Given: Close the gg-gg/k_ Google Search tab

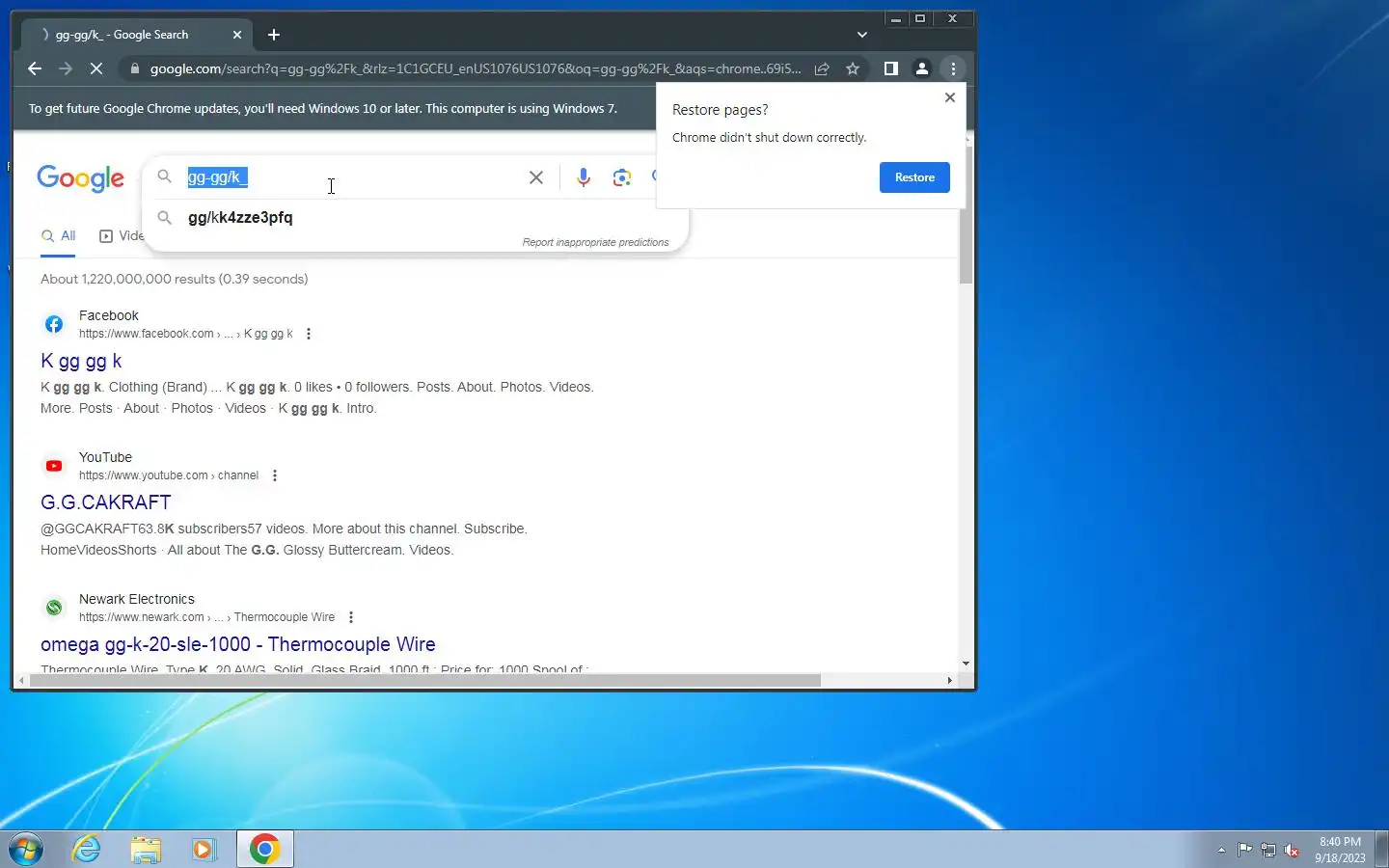Looking at the screenshot, I should (x=237, y=35).
